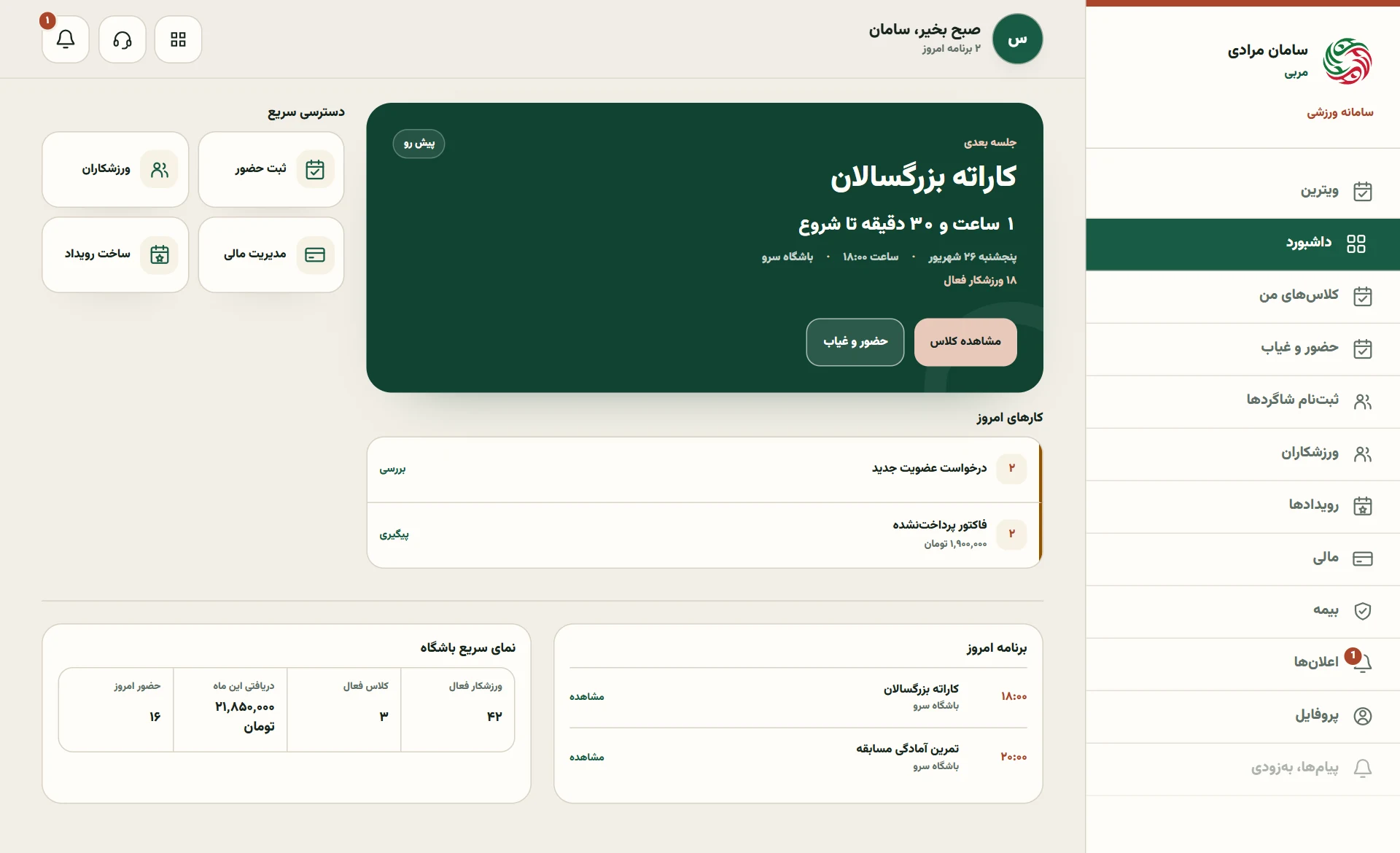
Task: Click the درخواست عضویت جدید task title
Action: pos(930,468)
